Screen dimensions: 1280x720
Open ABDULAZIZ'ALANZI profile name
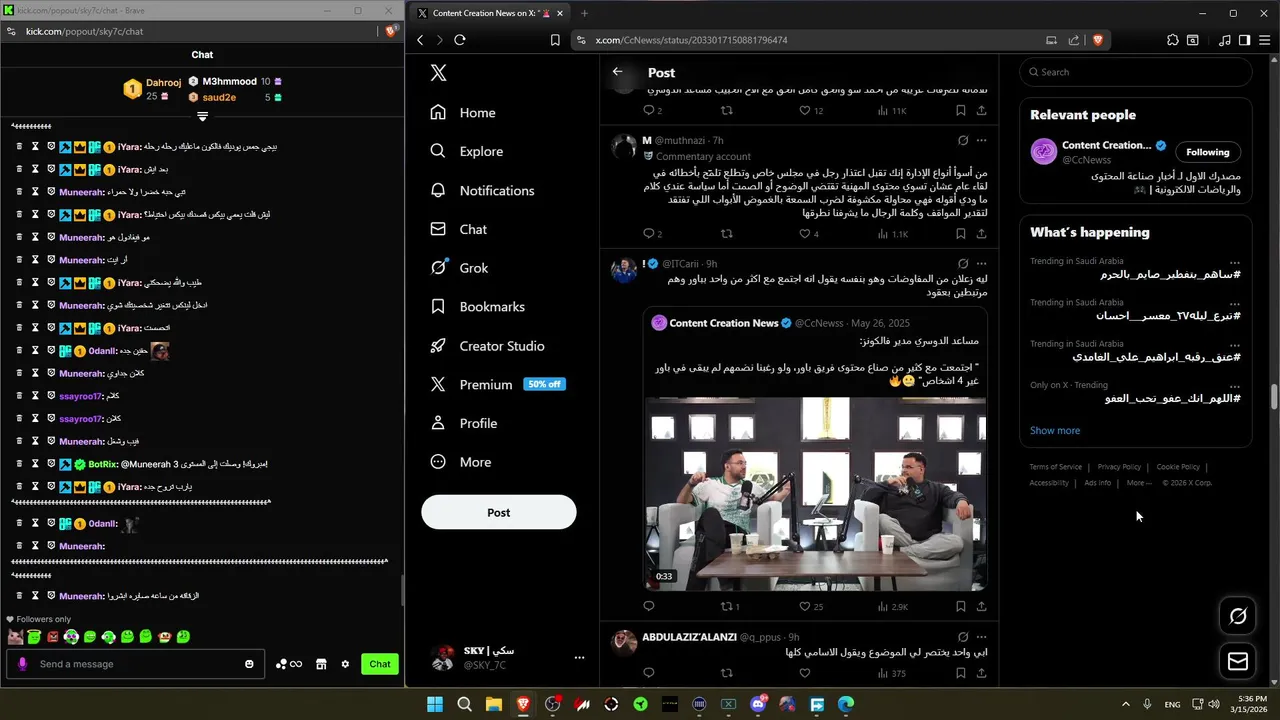click(689, 637)
